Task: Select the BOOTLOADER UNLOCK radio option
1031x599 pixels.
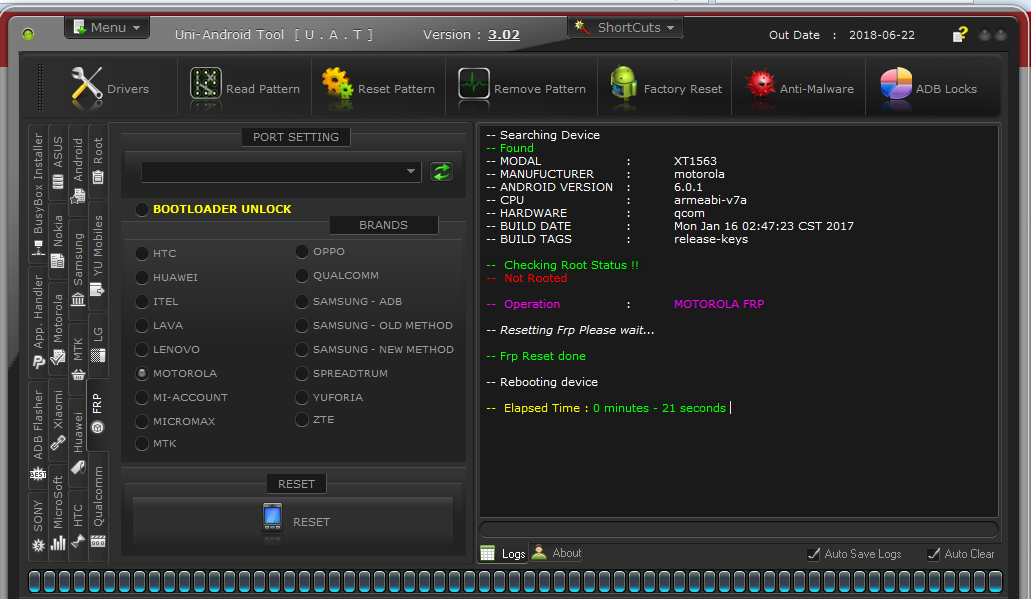Action: point(141,209)
